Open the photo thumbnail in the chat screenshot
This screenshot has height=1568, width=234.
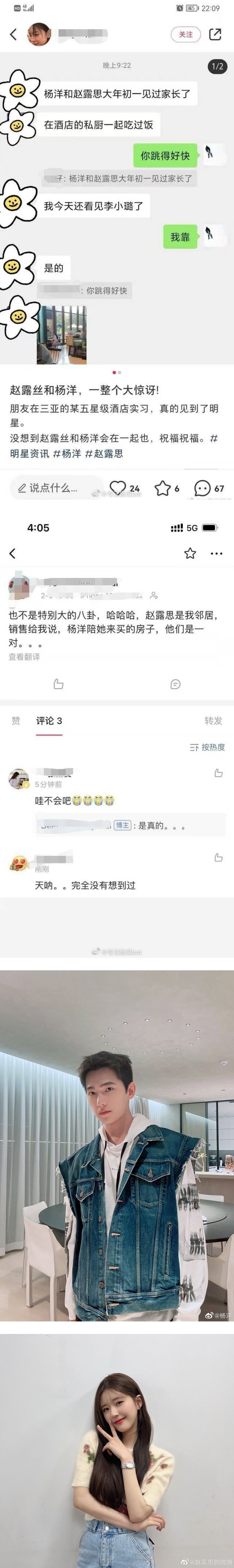tap(61, 335)
